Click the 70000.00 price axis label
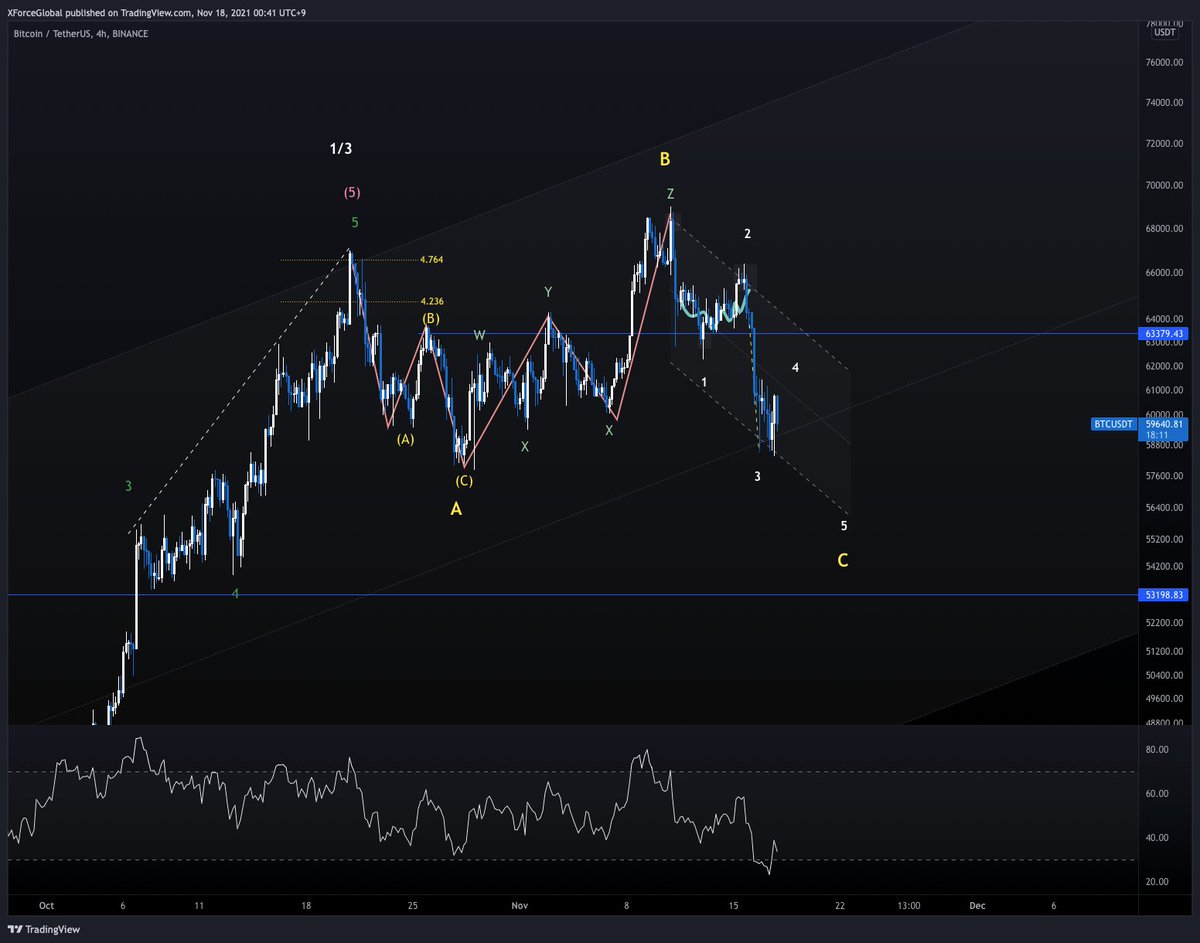 1164,186
